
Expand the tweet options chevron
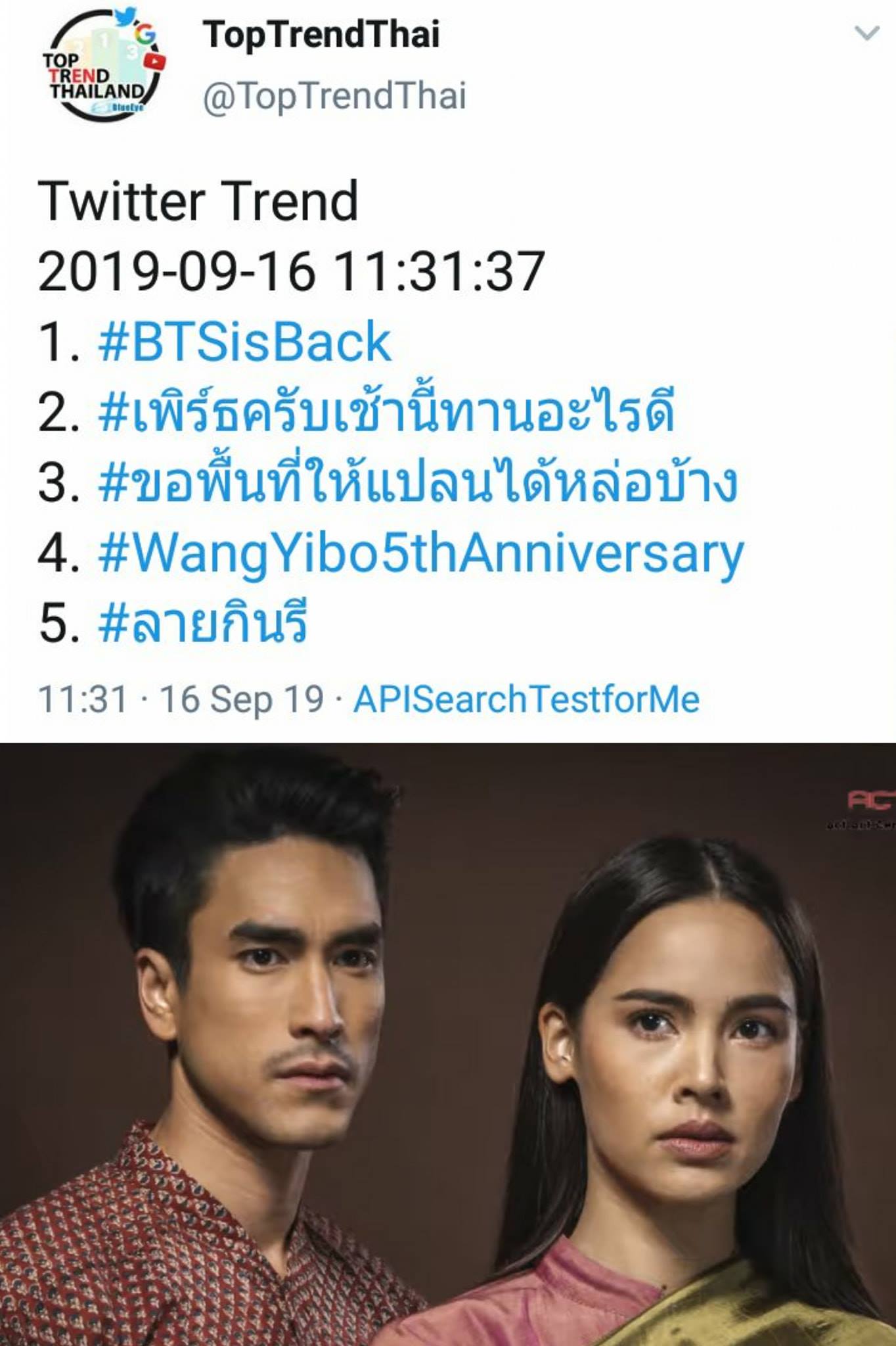(866, 33)
